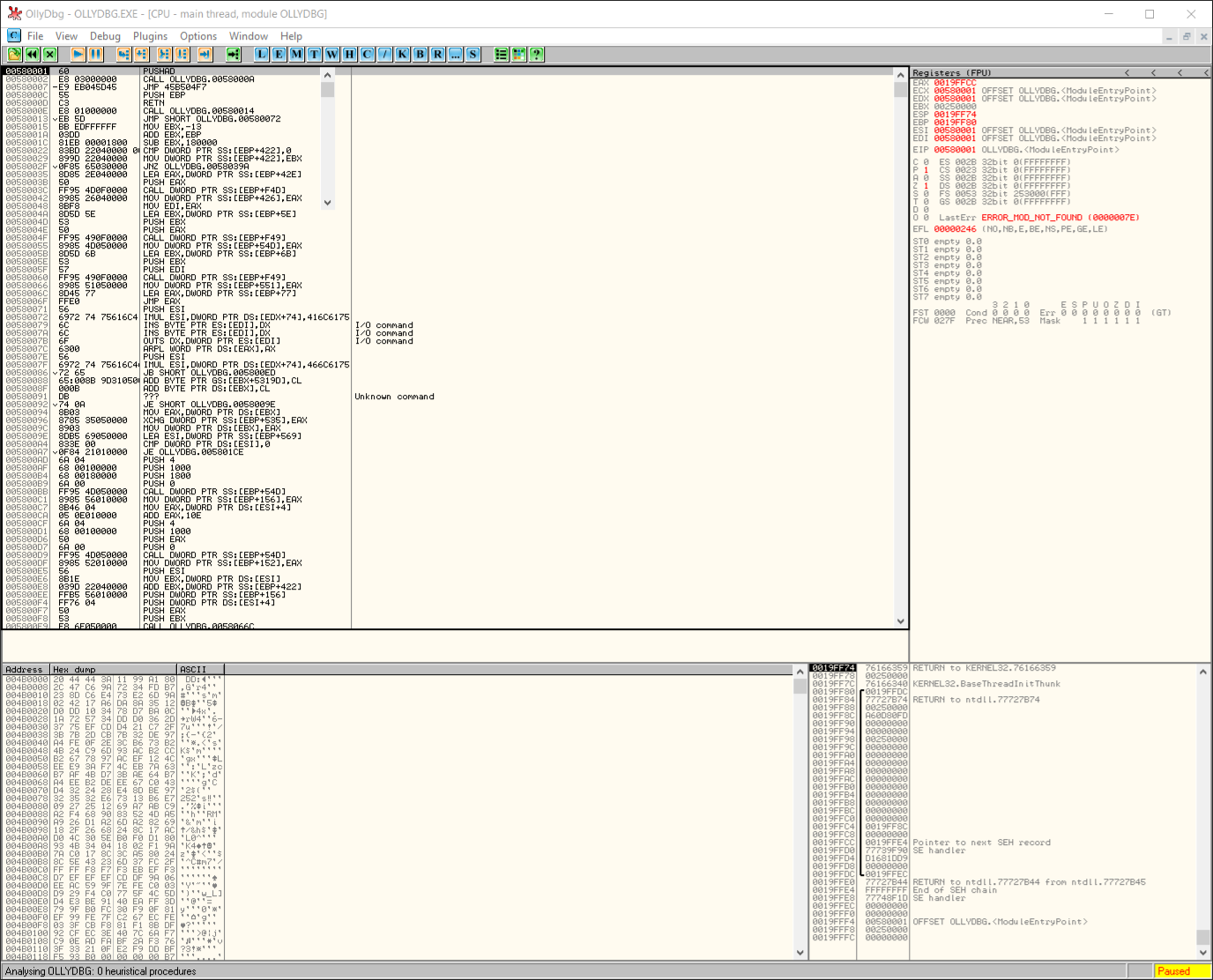Show Handles with H icon
Screen dimensions: 1213x980
coord(350,55)
